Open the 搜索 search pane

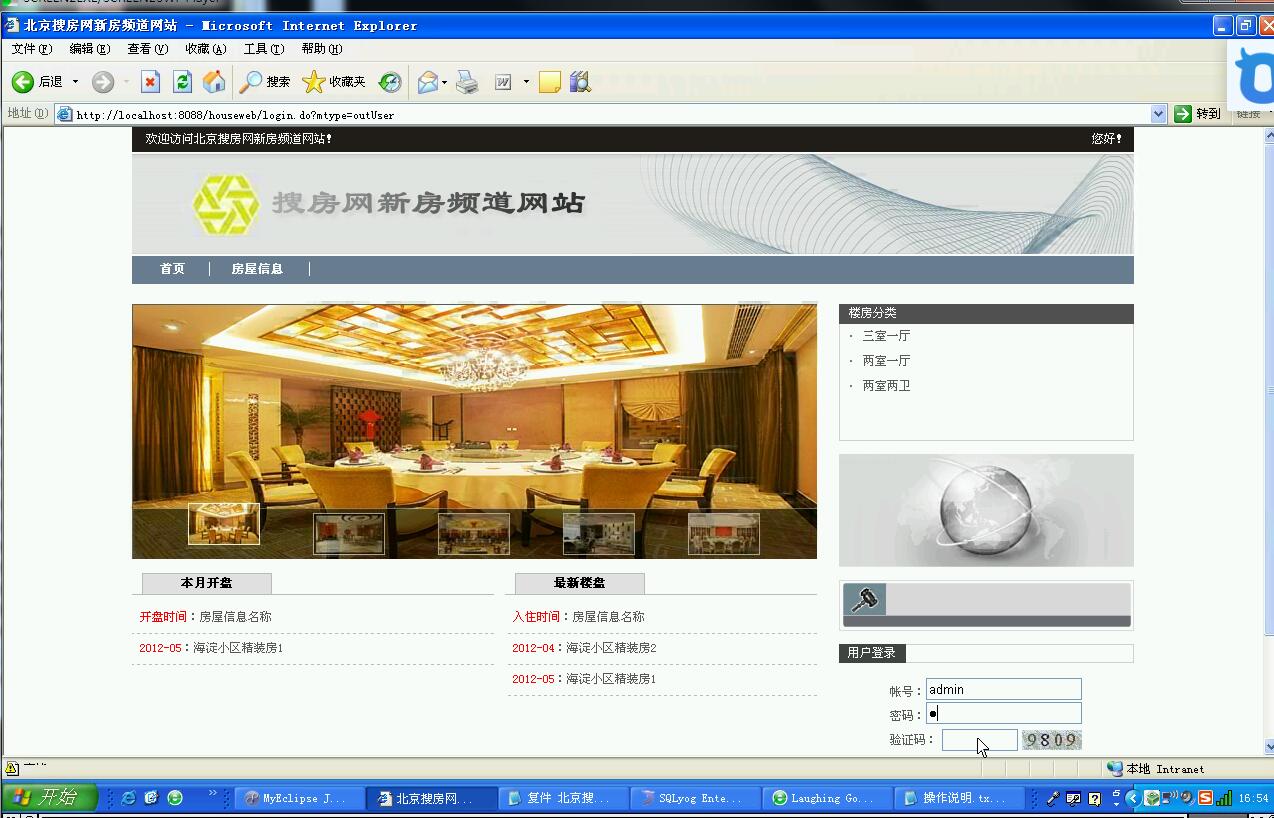[x=265, y=82]
